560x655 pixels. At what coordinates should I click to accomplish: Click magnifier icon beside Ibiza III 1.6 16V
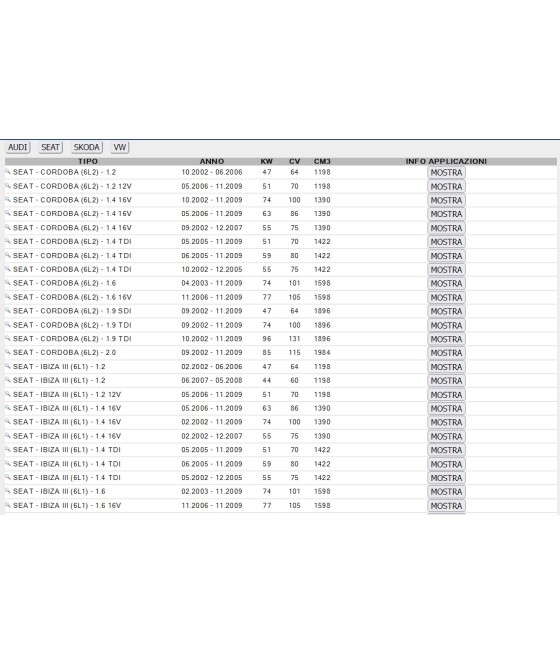point(8,505)
